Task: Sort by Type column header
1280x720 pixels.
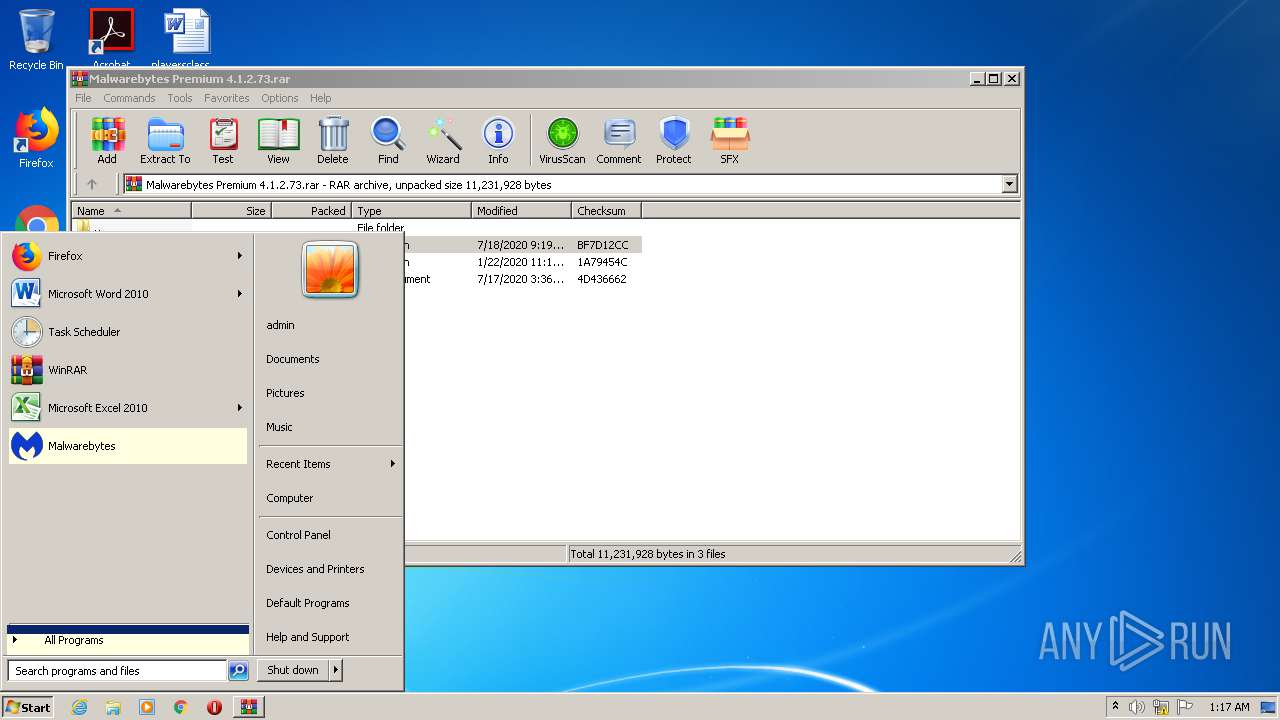Action: point(412,211)
